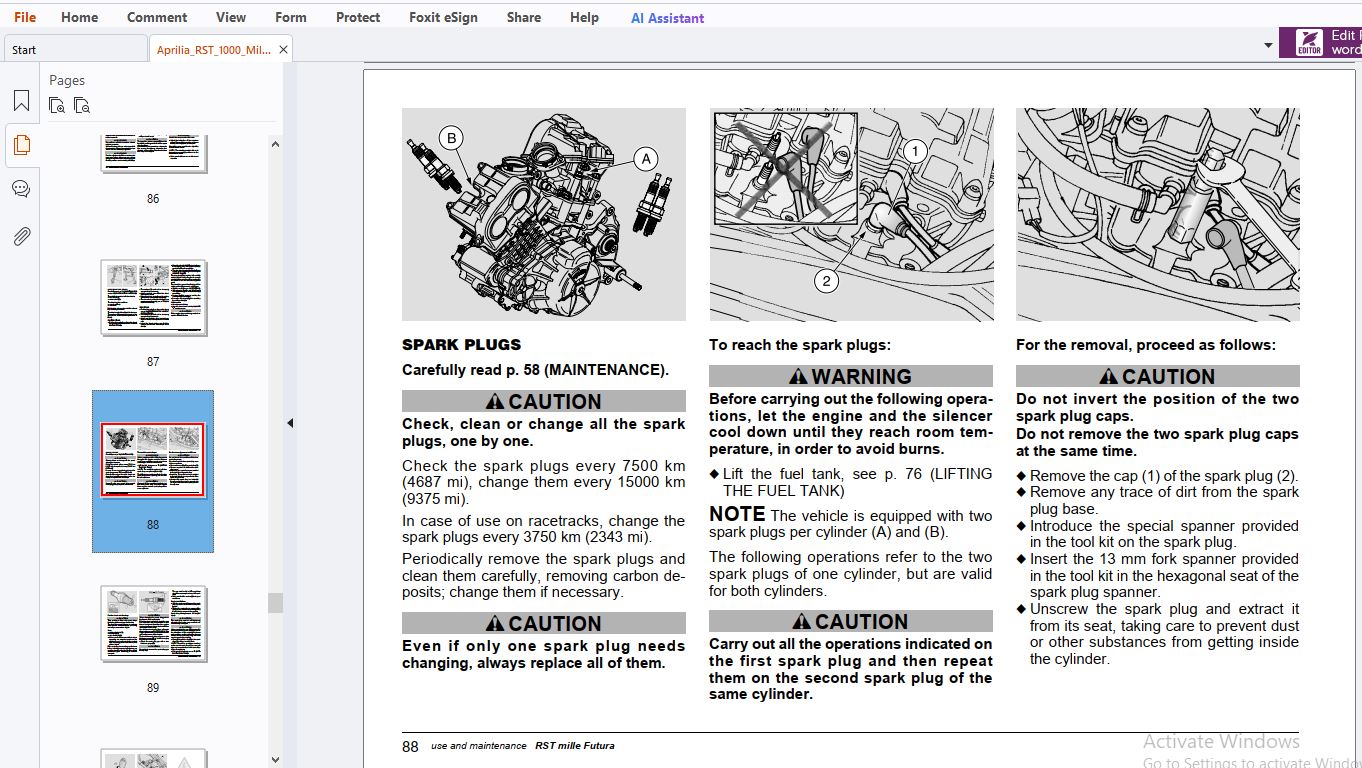
Task: Click the thumbnail panel scrollbar handle
Action: click(275, 603)
